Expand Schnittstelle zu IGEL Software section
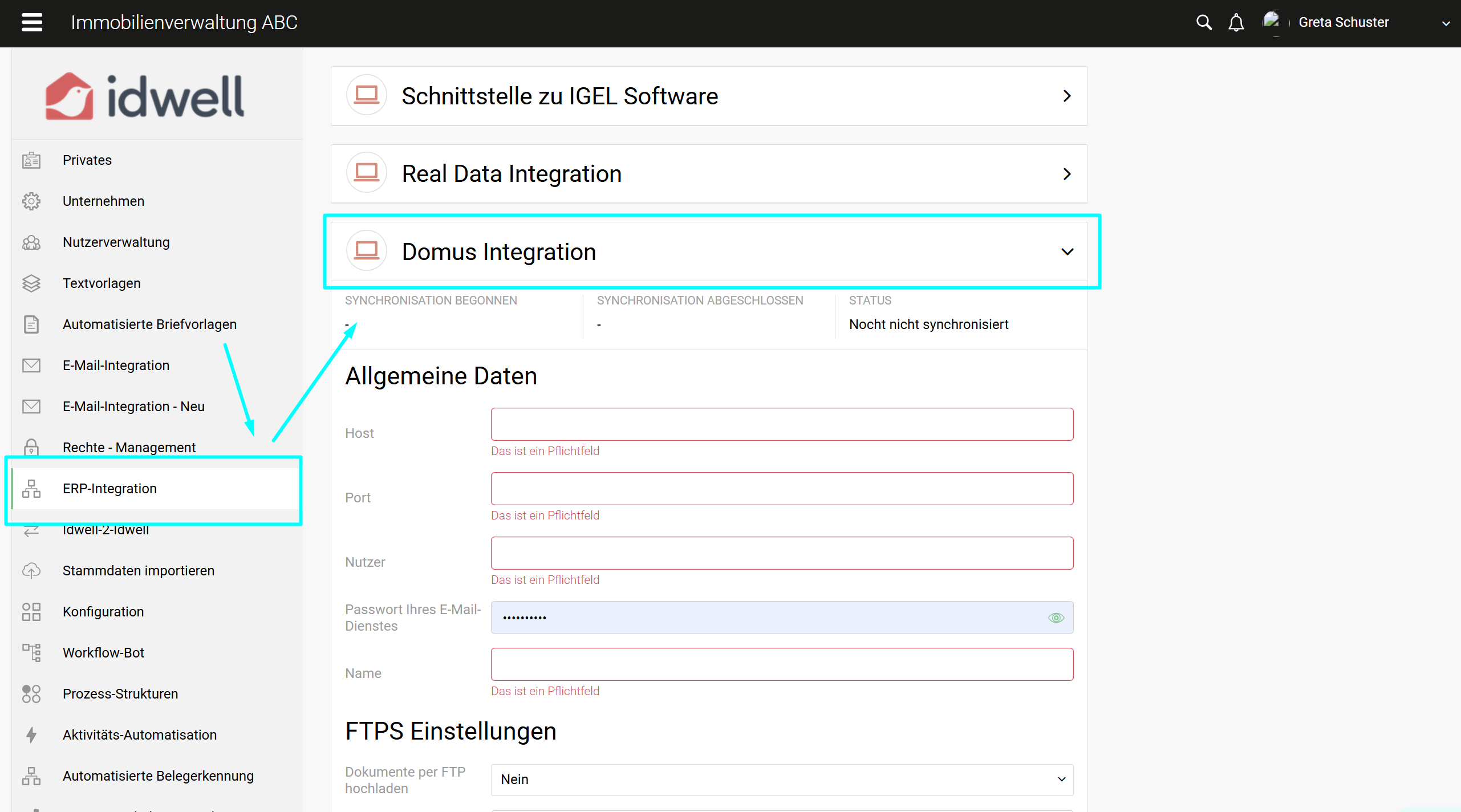Viewport: 1461px width, 812px height. click(x=1067, y=96)
